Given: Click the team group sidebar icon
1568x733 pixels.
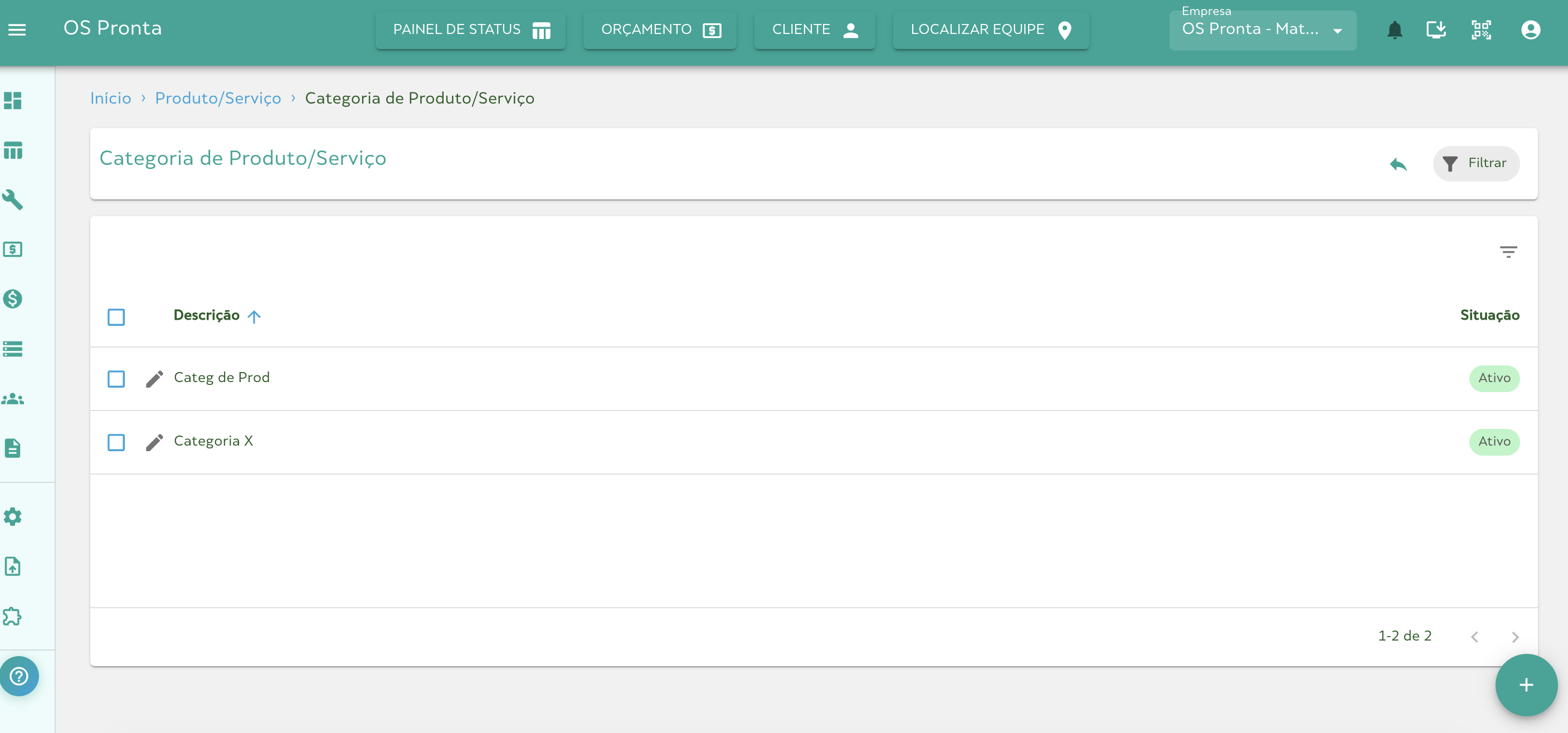Looking at the screenshot, I should pyautogui.click(x=13, y=398).
